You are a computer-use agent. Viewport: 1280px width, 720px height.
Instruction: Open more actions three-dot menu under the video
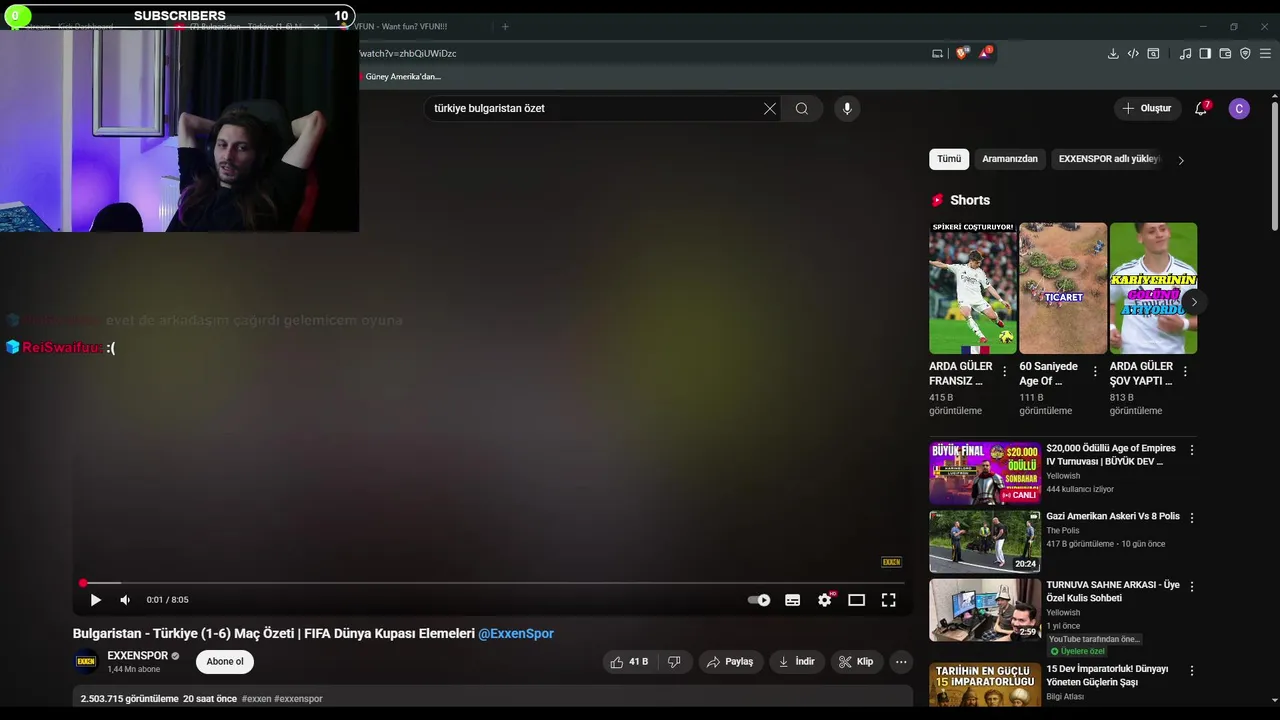click(901, 662)
